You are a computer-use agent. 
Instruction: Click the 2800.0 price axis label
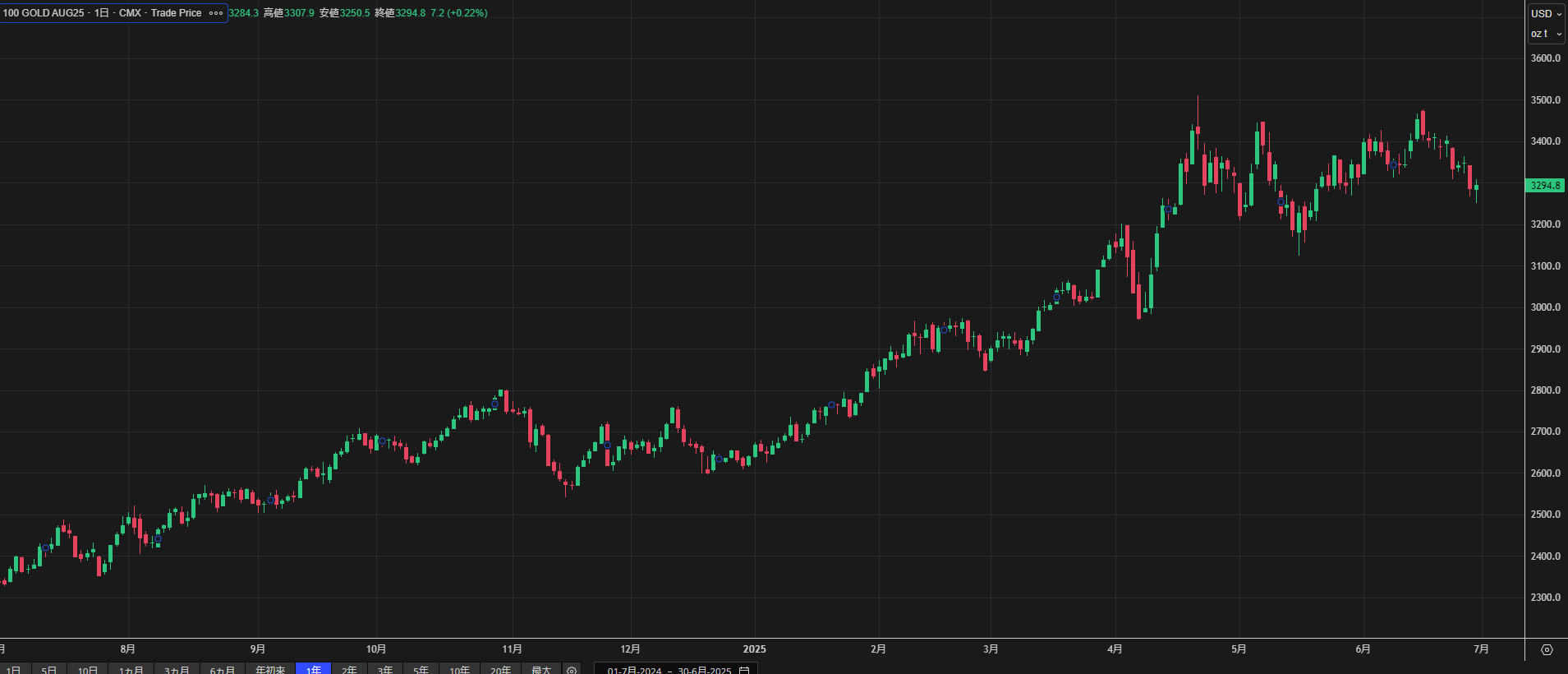point(1546,390)
